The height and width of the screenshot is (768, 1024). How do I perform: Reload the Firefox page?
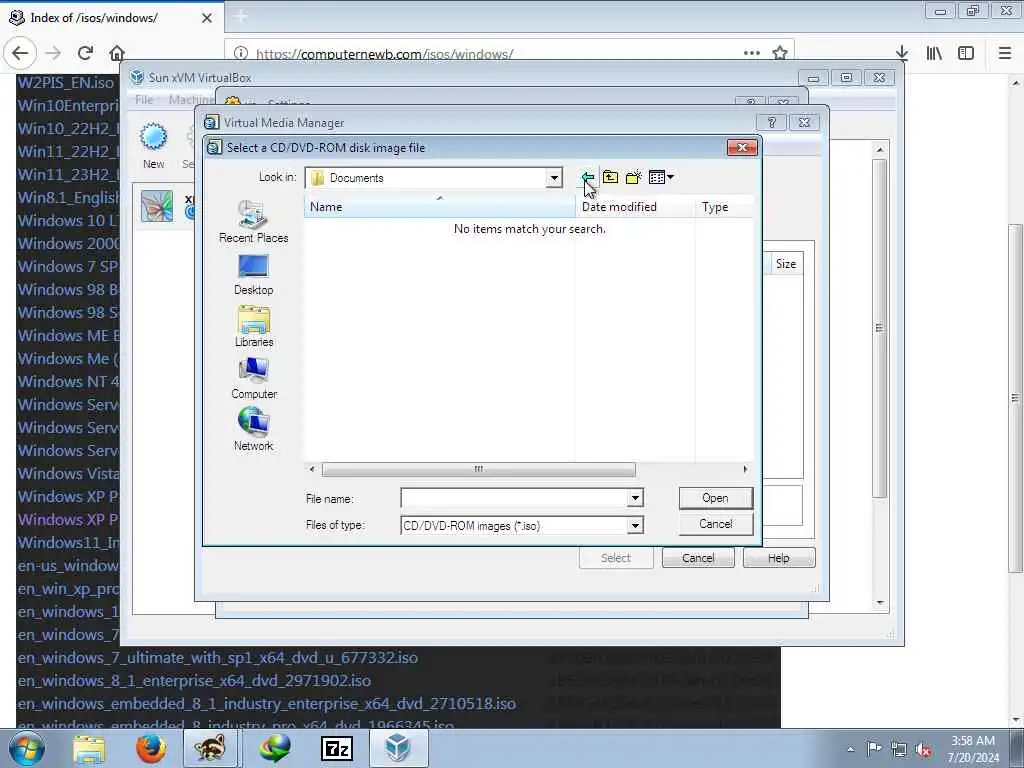click(x=85, y=53)
